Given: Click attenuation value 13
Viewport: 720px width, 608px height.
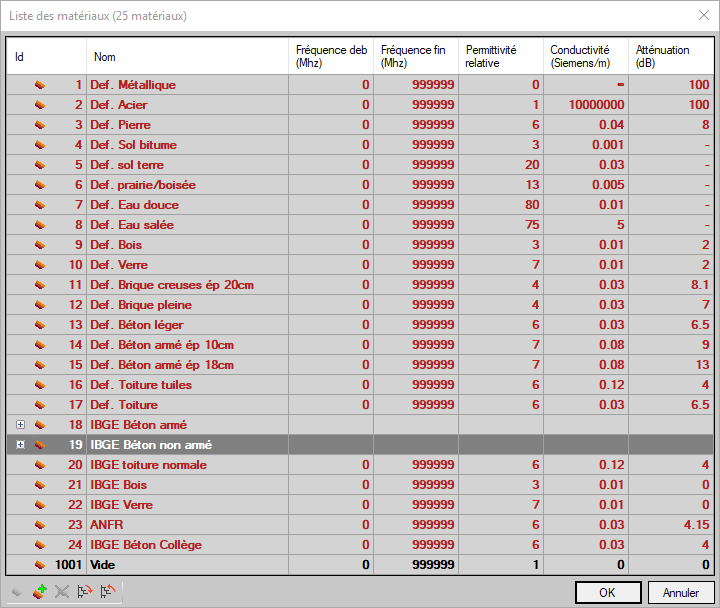Looking at the screenshot, I should coord(703,365).
